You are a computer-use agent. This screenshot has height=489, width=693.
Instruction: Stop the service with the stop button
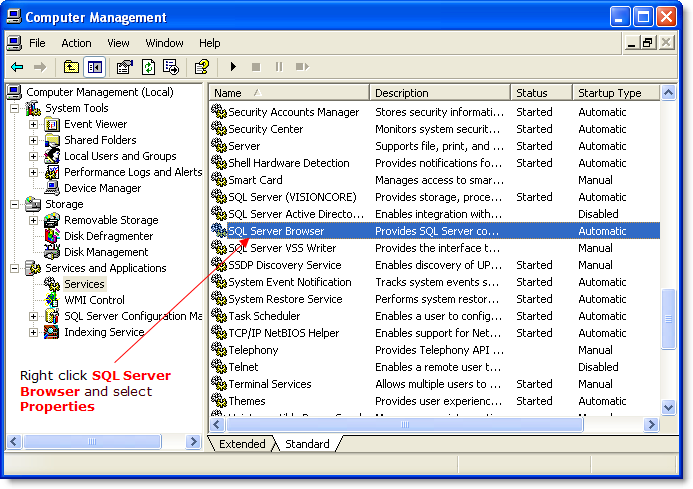[256, 67]
